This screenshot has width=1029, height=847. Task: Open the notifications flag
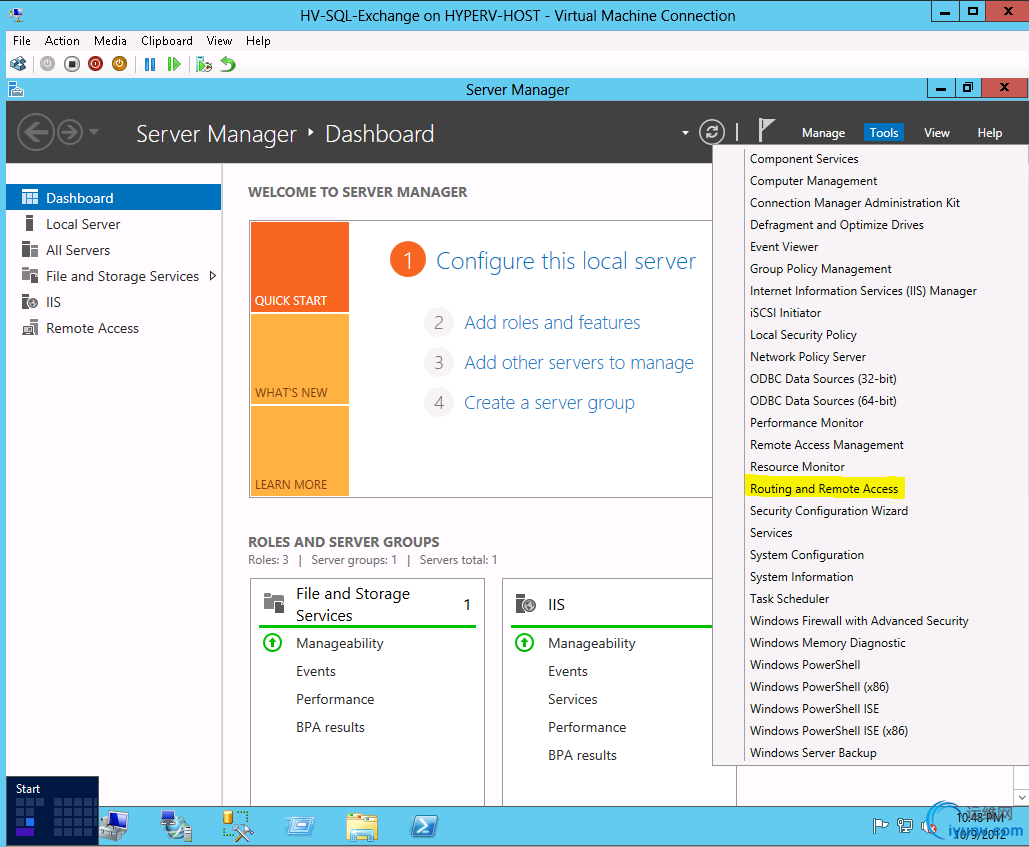[x=766, y=131]
